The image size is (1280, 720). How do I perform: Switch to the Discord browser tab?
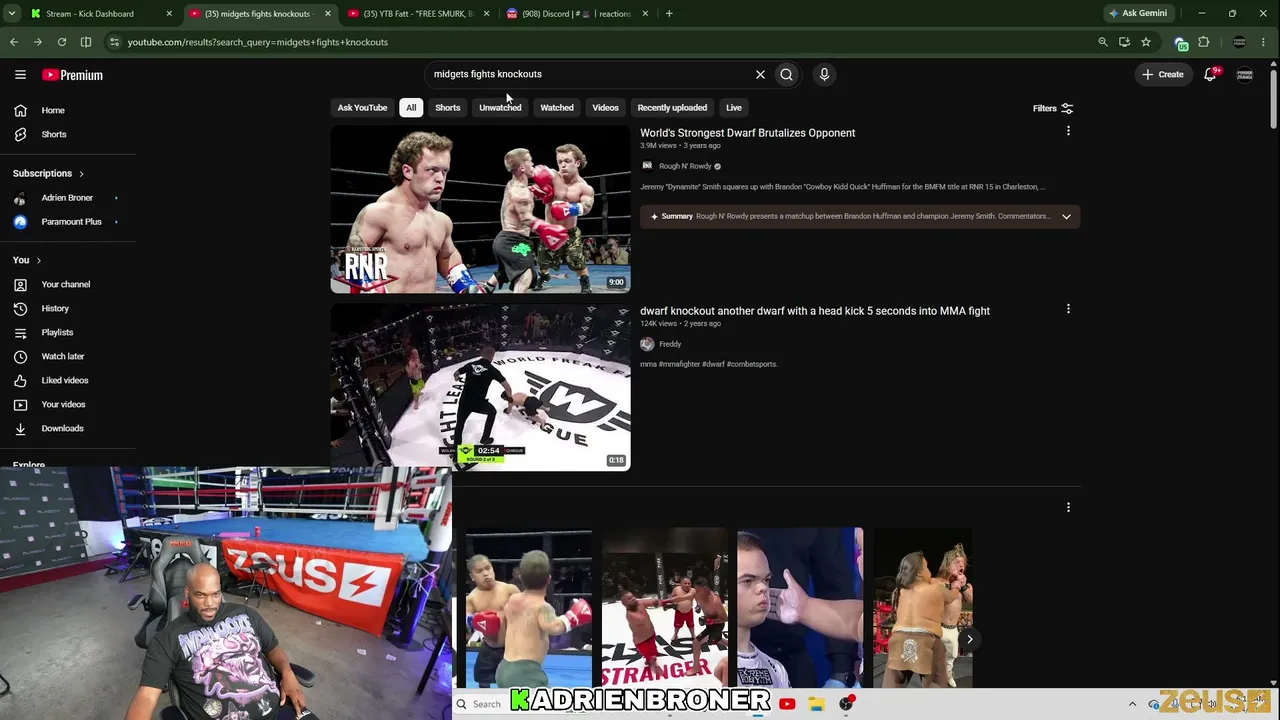coord(577,14)
